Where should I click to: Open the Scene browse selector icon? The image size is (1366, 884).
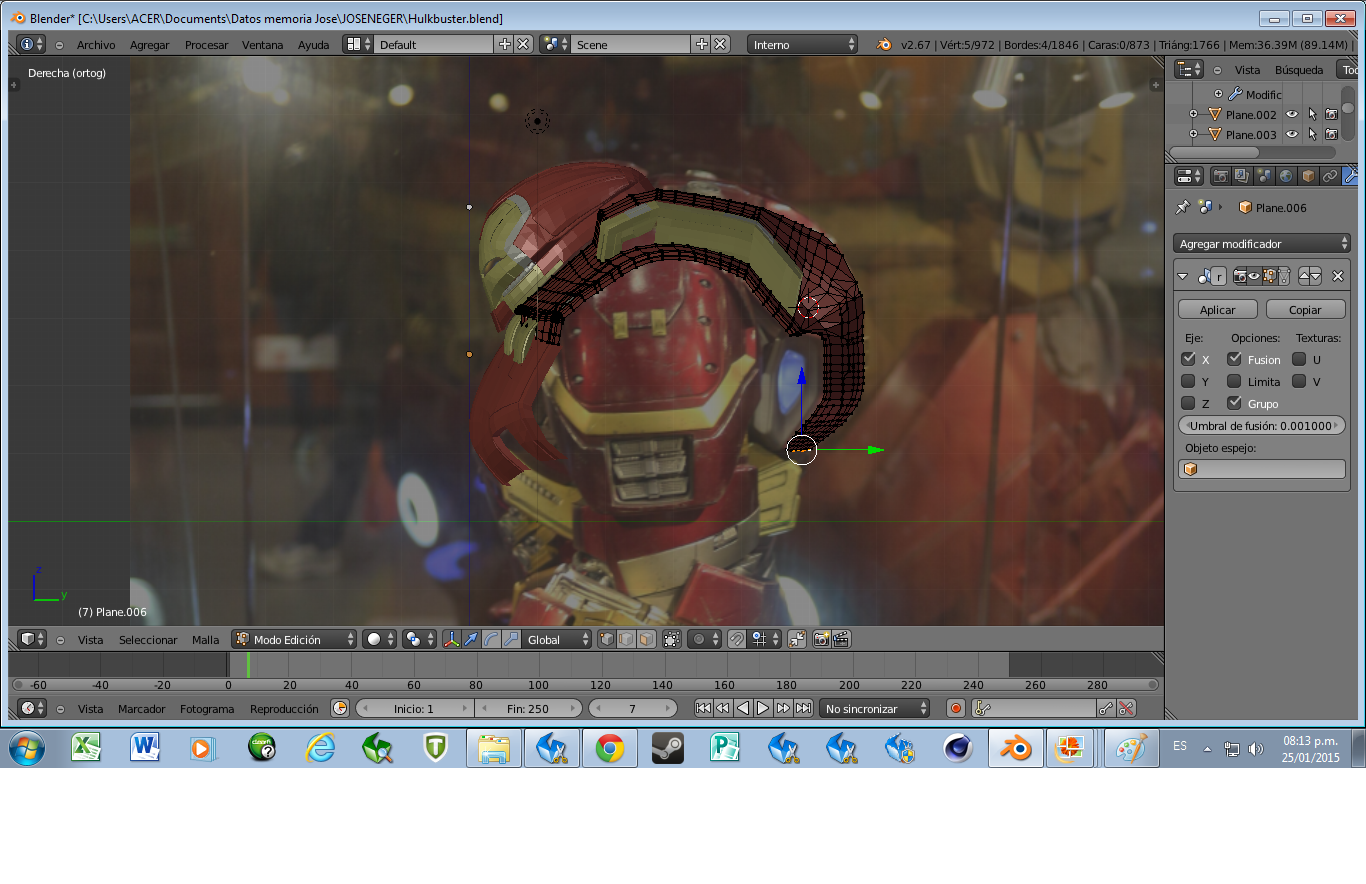click(x=555, y=45)
